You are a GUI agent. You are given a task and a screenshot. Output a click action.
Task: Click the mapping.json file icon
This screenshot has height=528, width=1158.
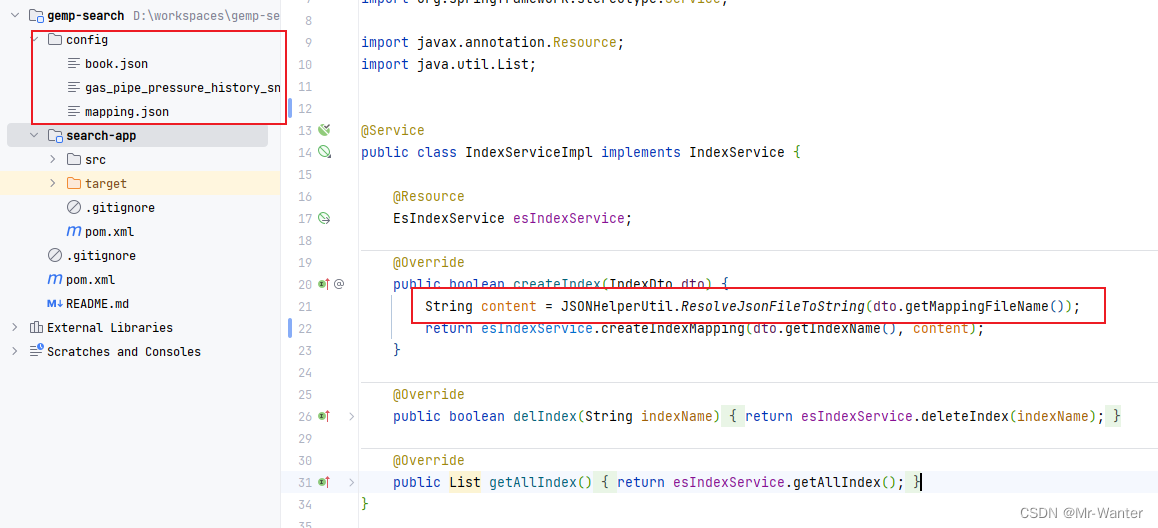click(x=73, y=112)
